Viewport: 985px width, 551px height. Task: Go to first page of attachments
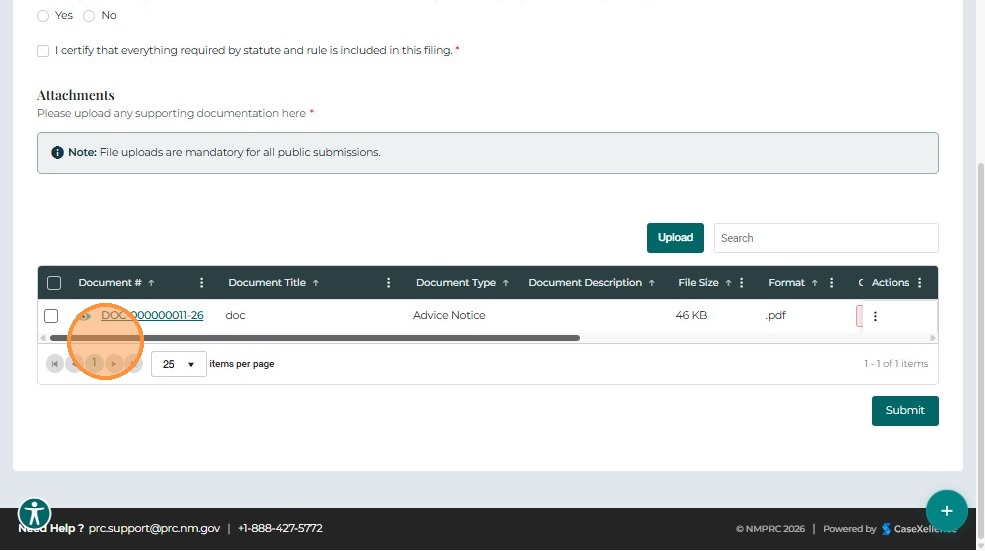tap(55, 364)
